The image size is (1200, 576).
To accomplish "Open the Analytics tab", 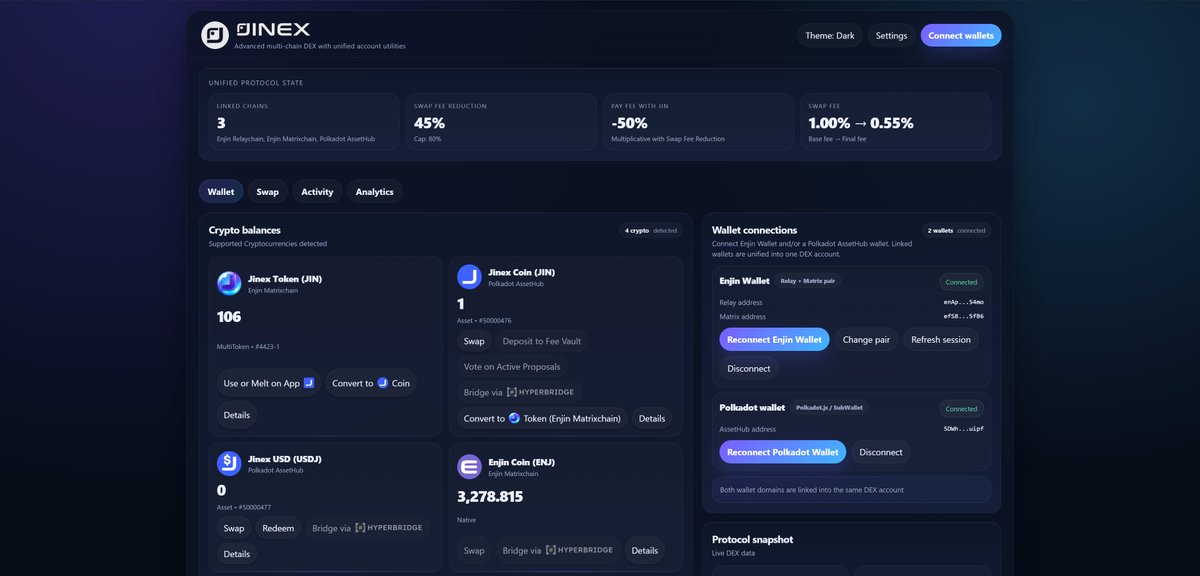I will (374, 191).
